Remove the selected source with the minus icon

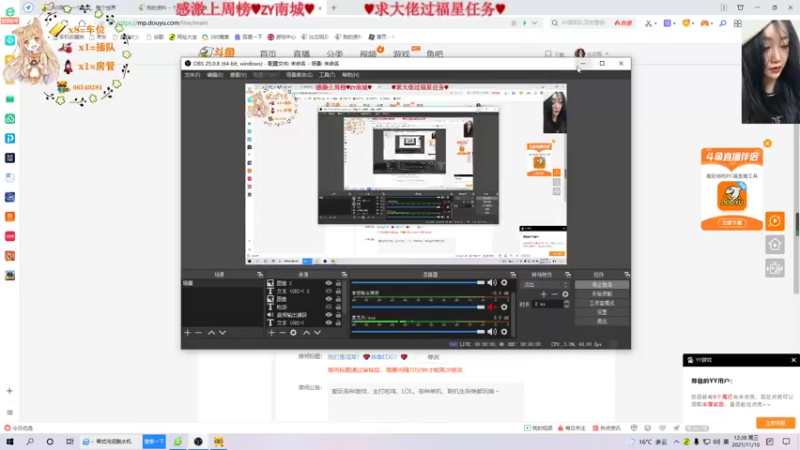coord(282,333)
